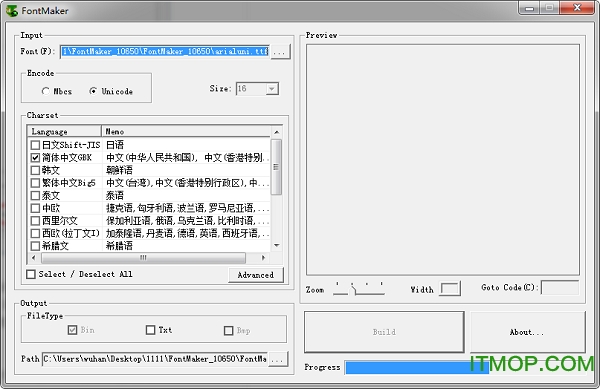Check the 希腊文 charset checkbox
The height and width of the screenshot is (389, 600).
click(35, 246)
